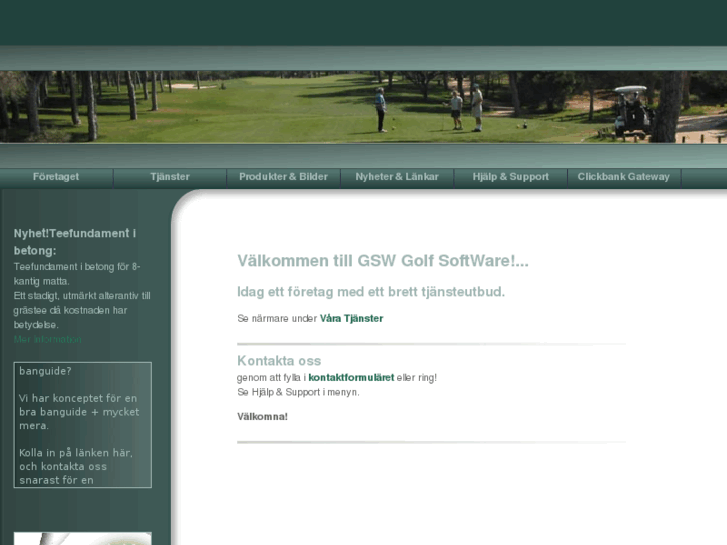Open the Företaget menu item
Image resolution: width=727 pixels, height=545 pixels.
point(56,177)
